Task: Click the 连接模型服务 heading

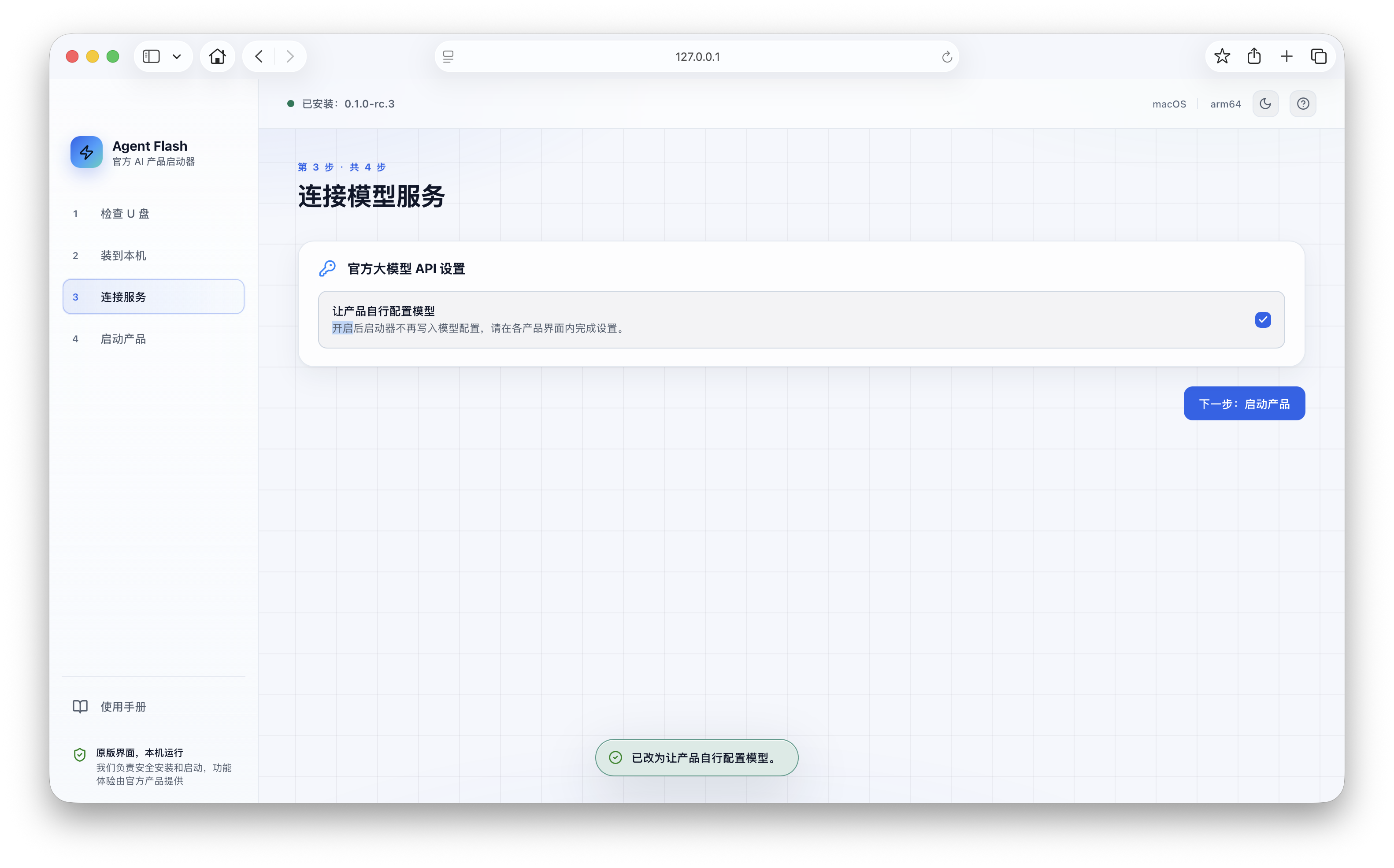Action: coord(371,197)
